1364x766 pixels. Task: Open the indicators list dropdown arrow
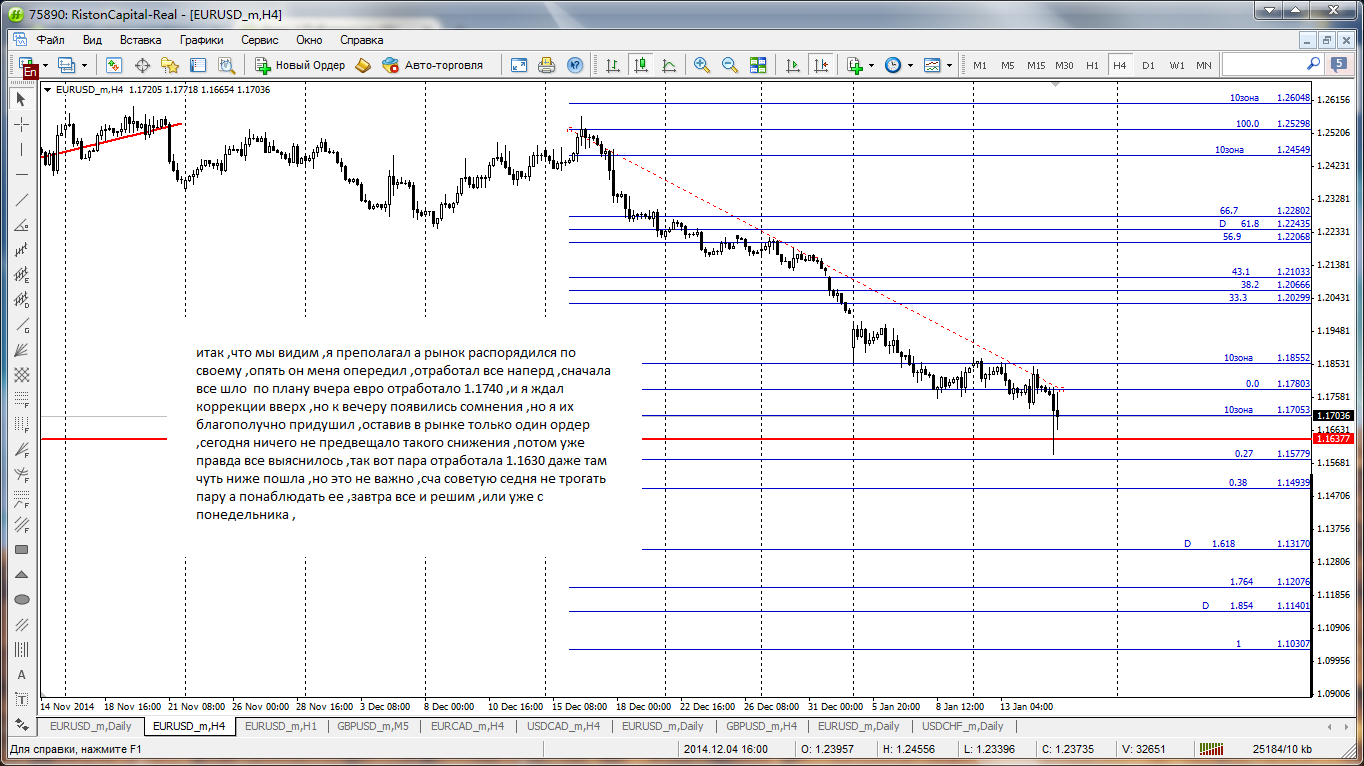pyautogui.click(x=871, y=65)
